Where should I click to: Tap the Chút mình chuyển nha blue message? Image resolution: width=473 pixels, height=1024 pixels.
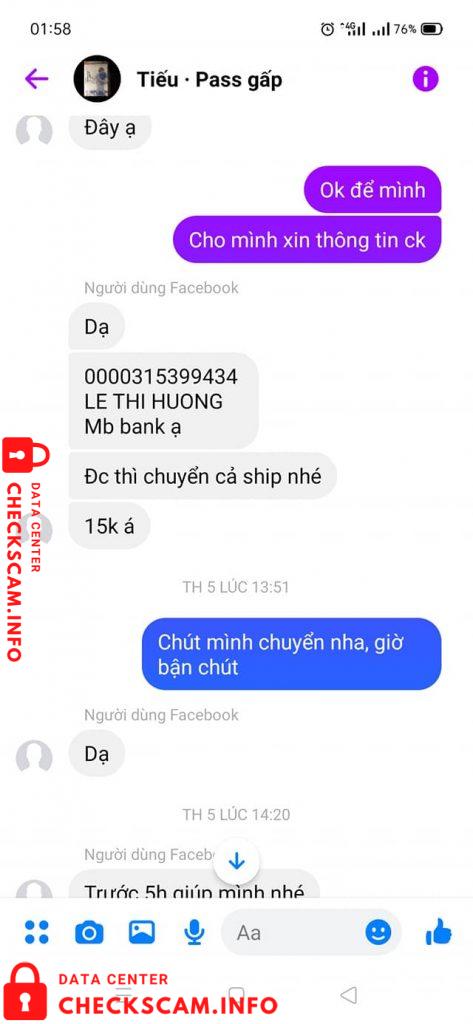click(x=291, y=654)
